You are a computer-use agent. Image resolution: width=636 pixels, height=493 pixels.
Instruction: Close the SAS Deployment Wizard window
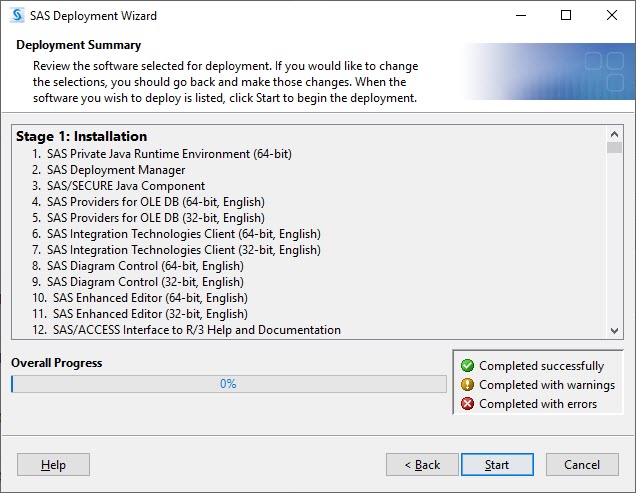(612, 15)
